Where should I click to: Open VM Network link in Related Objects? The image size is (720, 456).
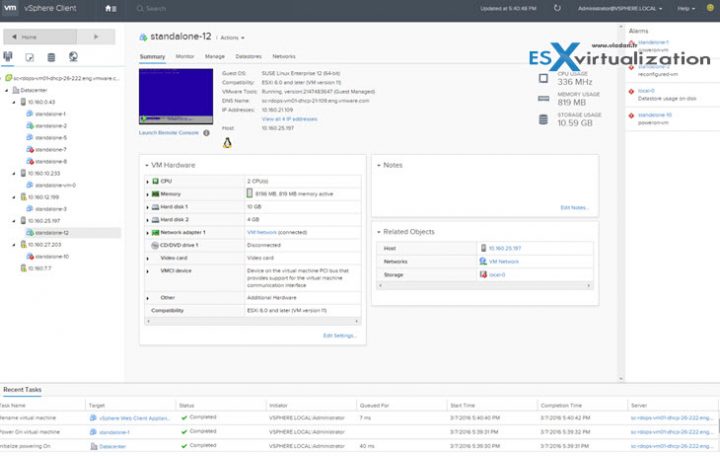(x=503, y=261)
